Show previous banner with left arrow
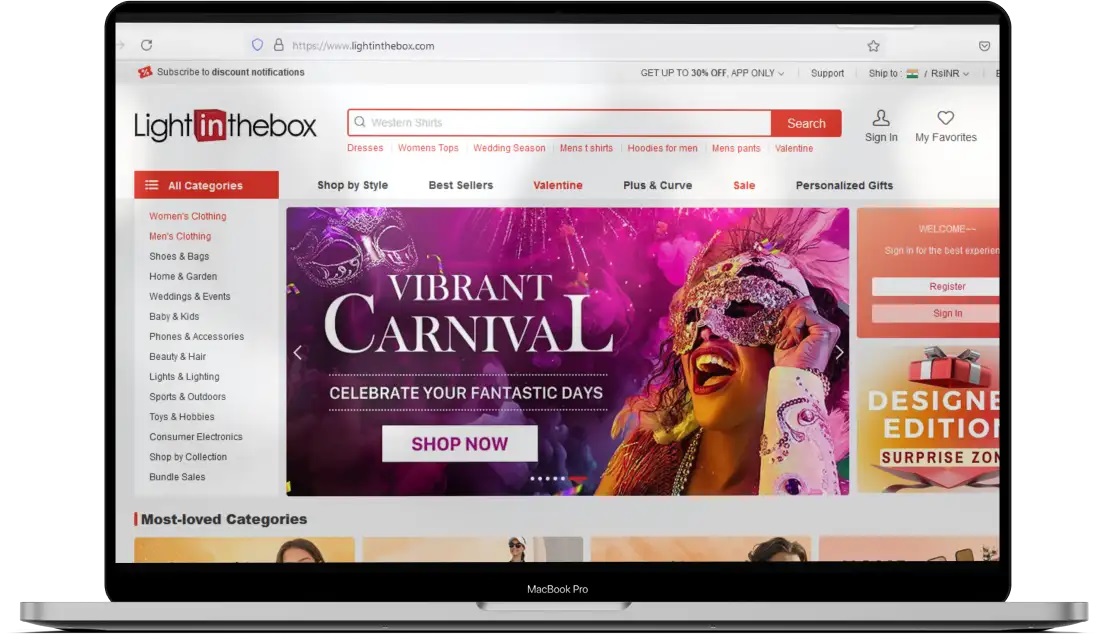This screenshot has width=1099, height=642. click(297, 352)
